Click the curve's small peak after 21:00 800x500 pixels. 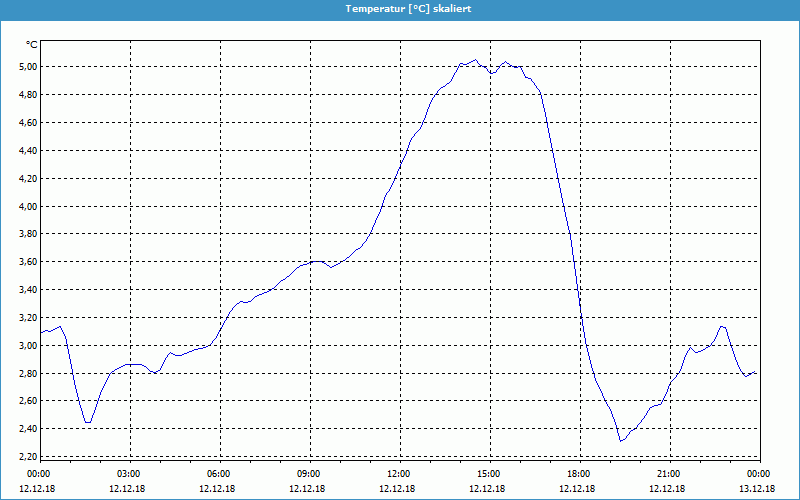click(x=722, y=326)
